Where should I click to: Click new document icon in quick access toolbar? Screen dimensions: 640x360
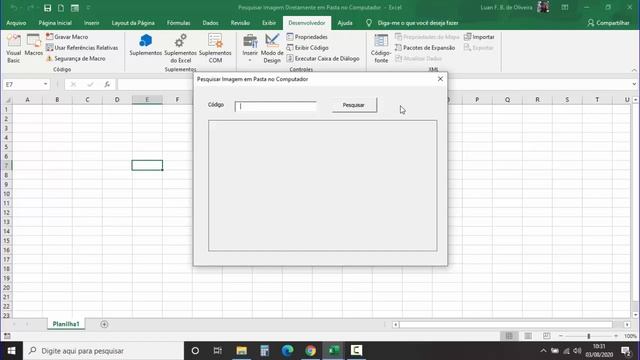(x=61, y=8)
